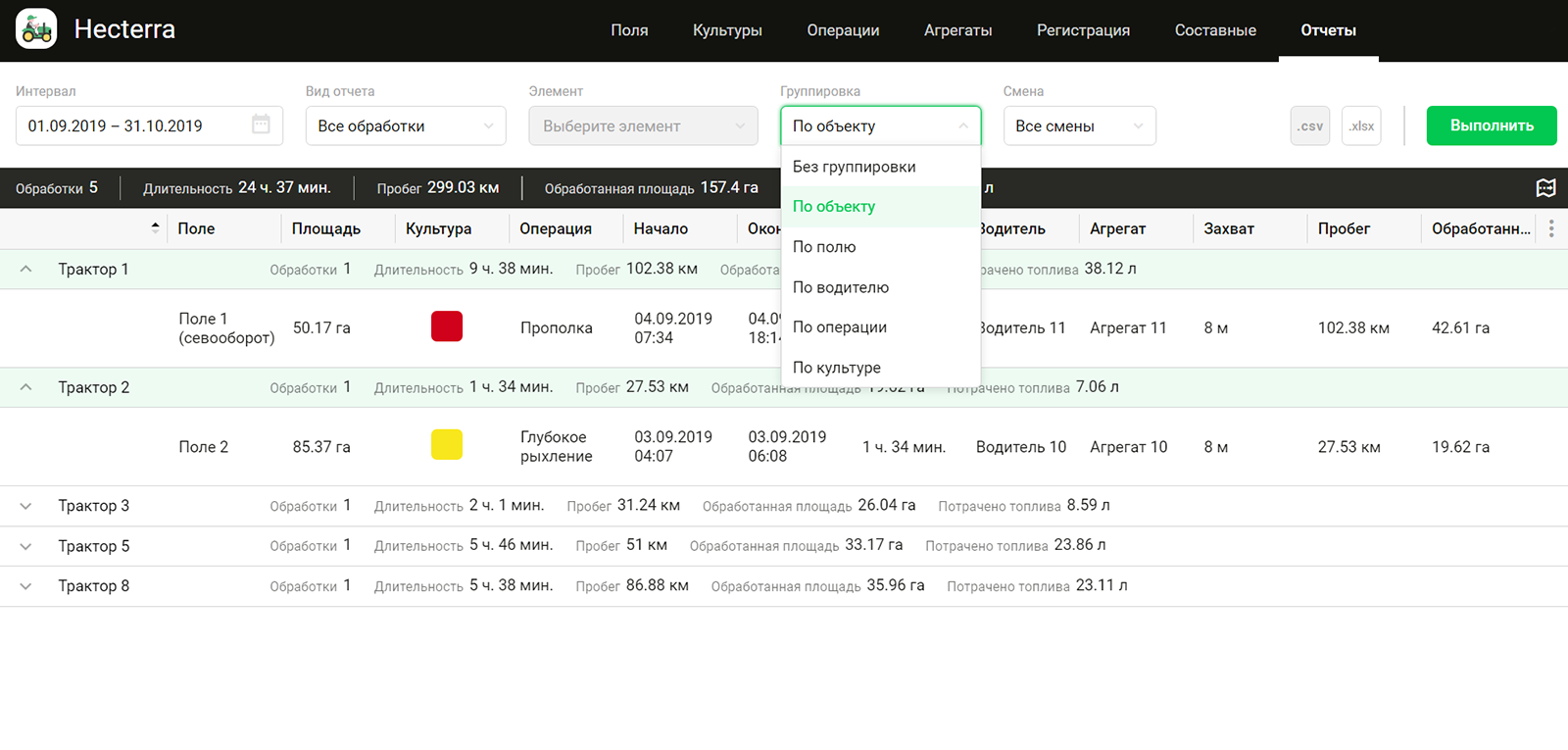The width and height of the screenshot is (1568, 750).
Task: Go to the Агрегаты navigation link
Action: coord(957,30)
